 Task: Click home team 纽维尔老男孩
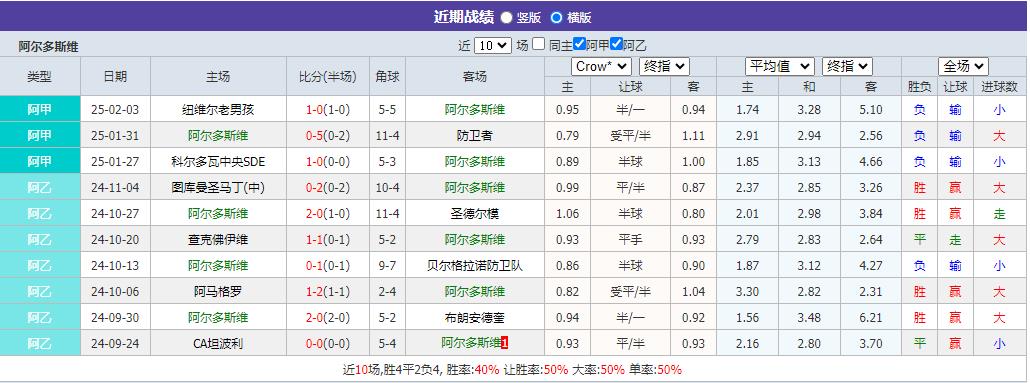pyautogui.click(x=218, y=110)
